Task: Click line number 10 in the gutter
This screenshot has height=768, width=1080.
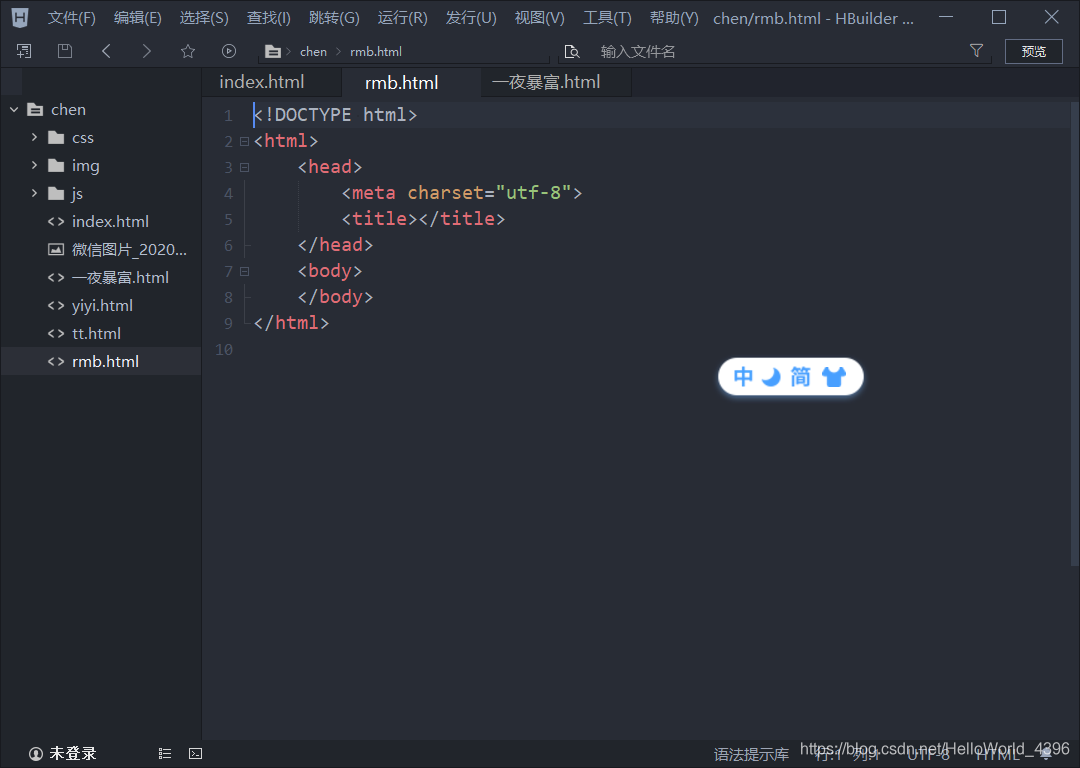Action: [x=224, y=349]
